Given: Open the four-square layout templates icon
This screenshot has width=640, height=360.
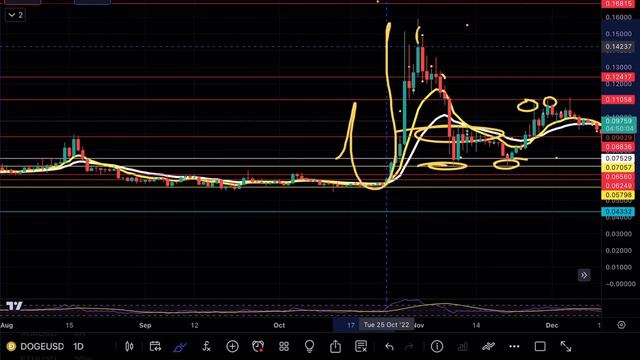Looking at the screenshot, I should (x=284, y=347).
